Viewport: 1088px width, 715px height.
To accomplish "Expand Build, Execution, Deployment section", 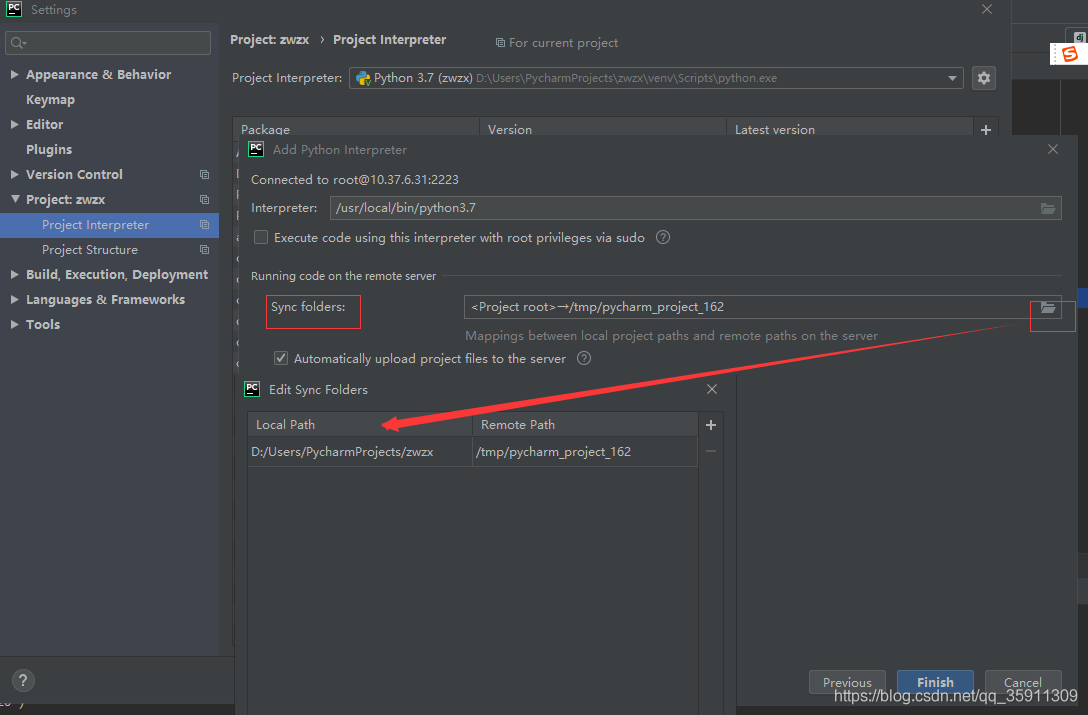I will click(15, 274).
